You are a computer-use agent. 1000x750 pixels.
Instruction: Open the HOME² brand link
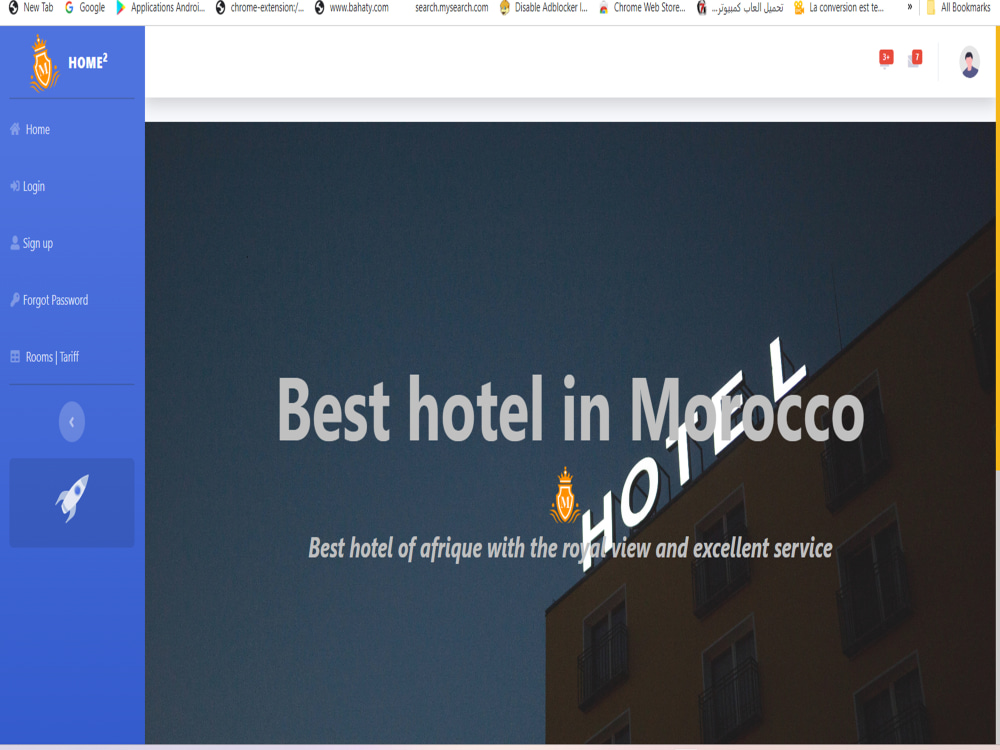87,62
